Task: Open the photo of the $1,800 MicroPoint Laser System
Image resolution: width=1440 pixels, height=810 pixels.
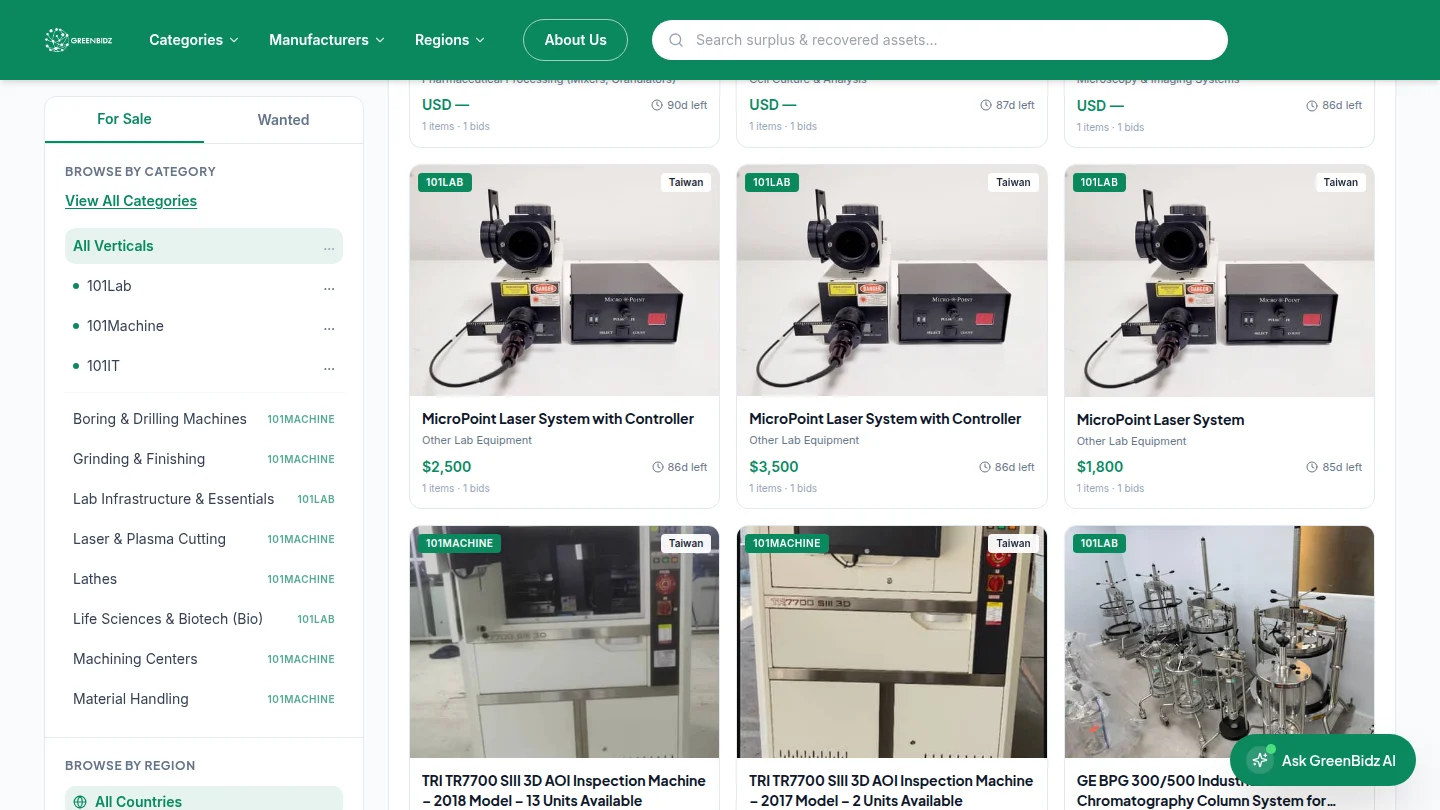Action: point(1219,281)
